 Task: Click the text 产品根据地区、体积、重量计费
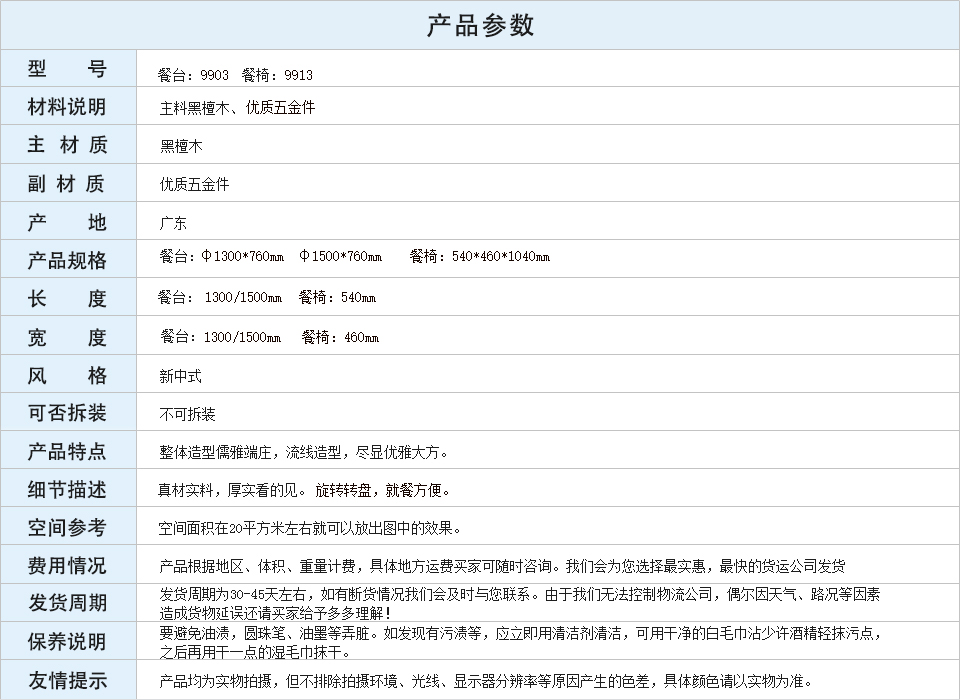click(257, 566)
